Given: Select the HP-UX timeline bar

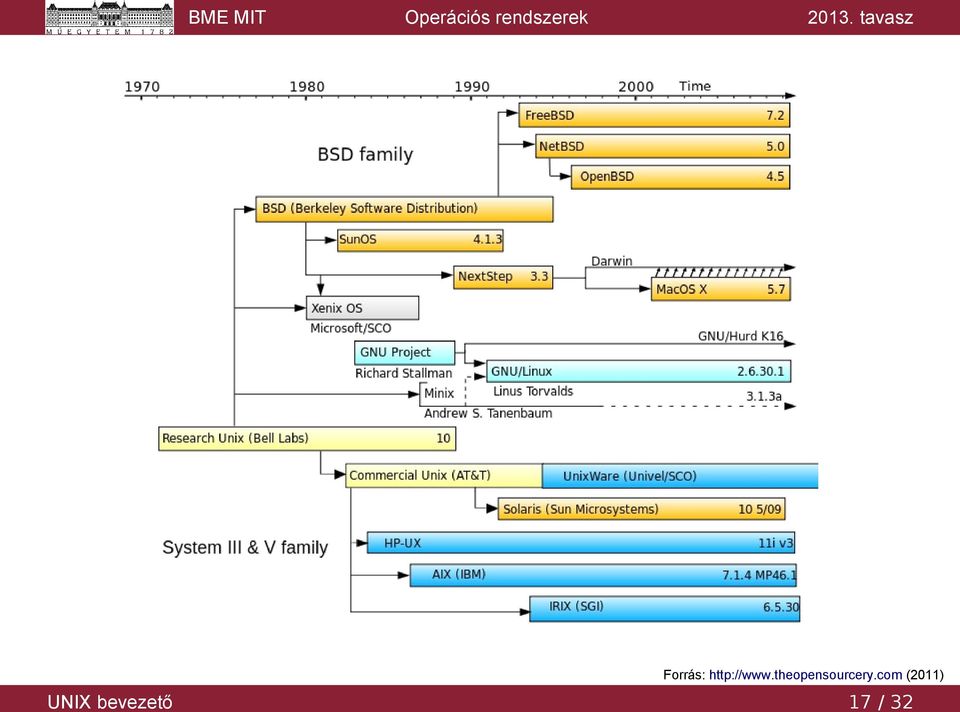Looking at the screenshot, I should (580, 542).
